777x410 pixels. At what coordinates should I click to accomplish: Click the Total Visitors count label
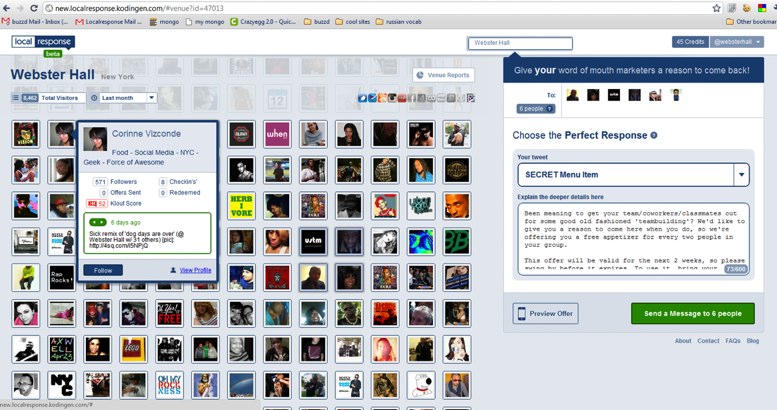coord(55,98)
